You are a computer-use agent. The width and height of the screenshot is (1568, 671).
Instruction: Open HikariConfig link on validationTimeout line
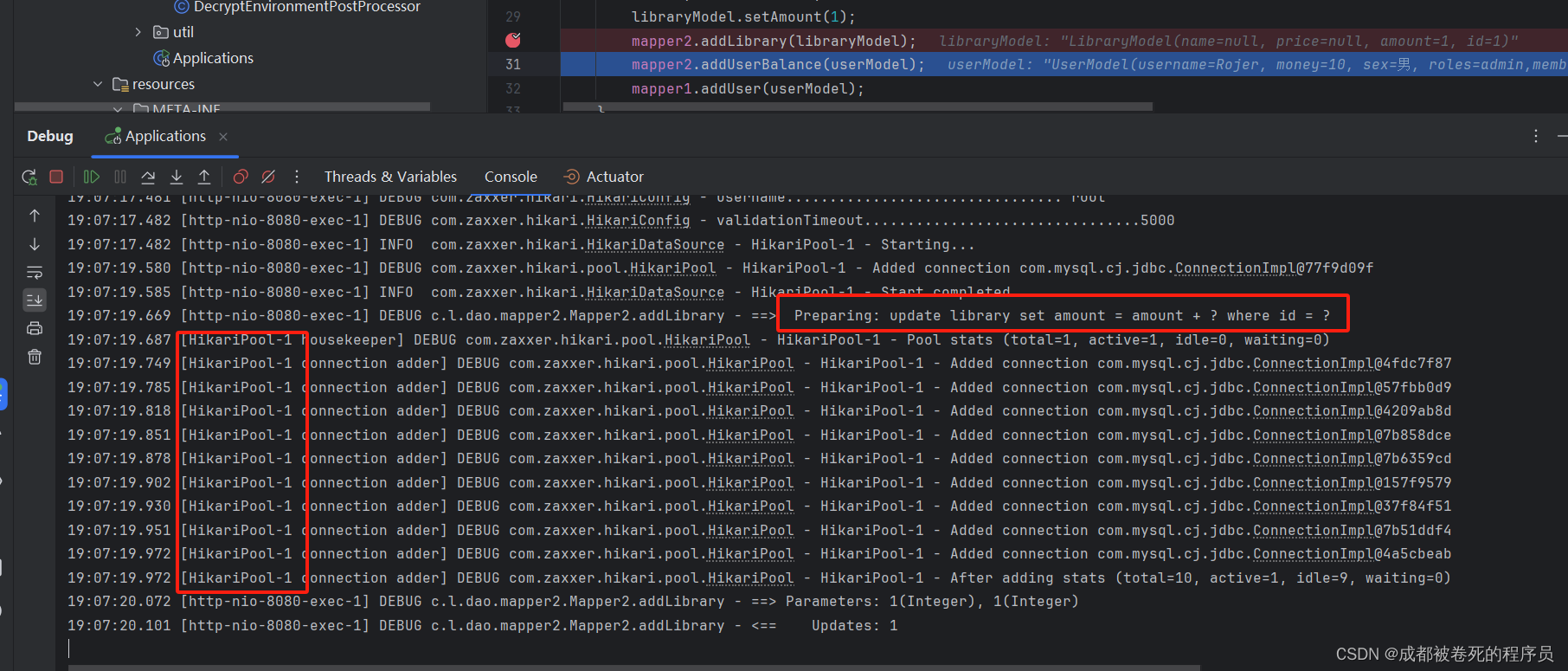pyautogui.click(x=639, y=221)
